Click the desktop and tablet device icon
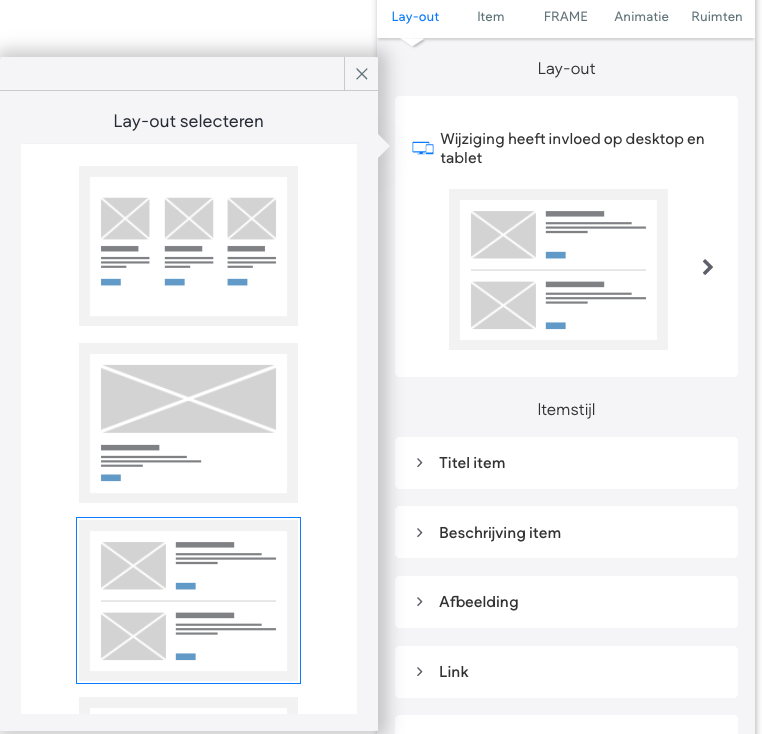 coord(423,148)
